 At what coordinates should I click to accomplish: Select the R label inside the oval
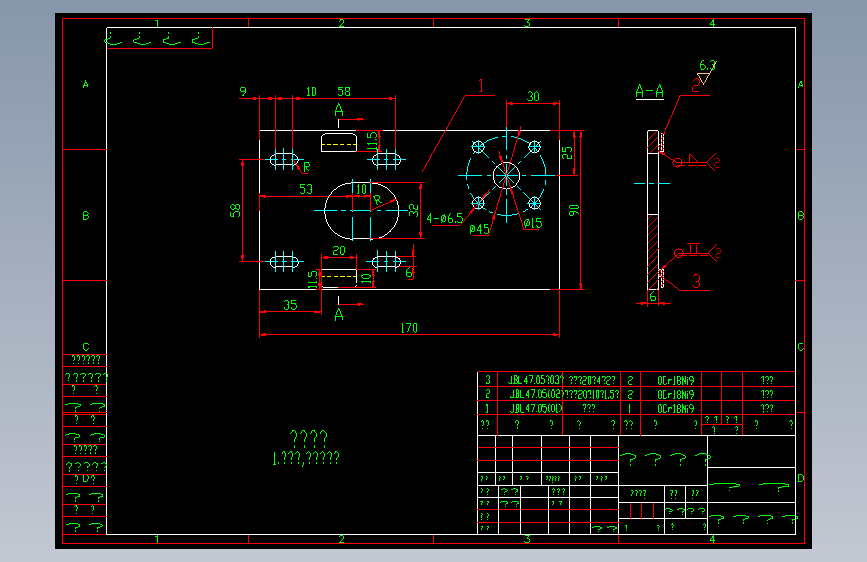pyautogui.click(x=377, y=200)
